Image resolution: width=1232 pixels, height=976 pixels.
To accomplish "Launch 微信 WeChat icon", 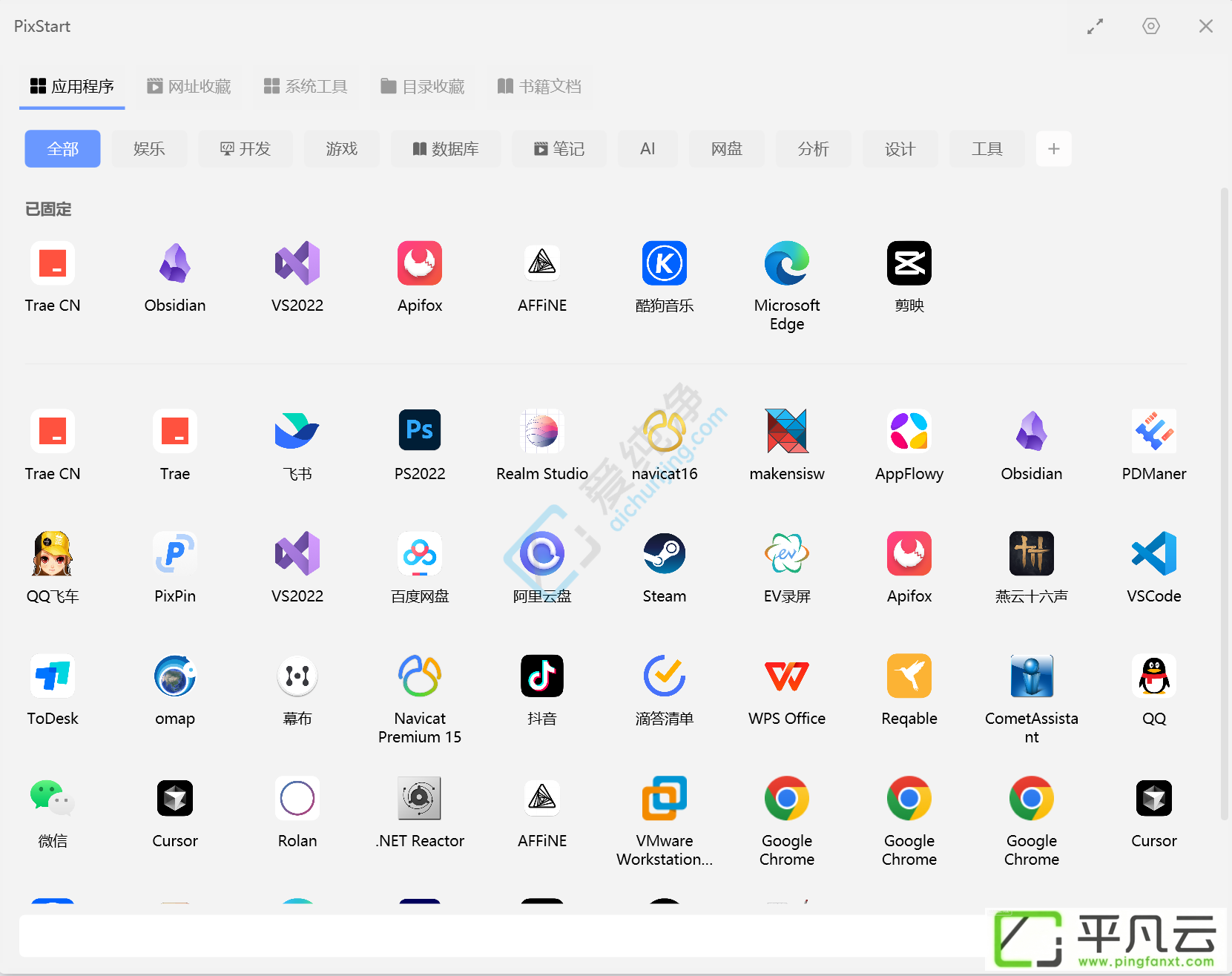I will click(53, 798).
